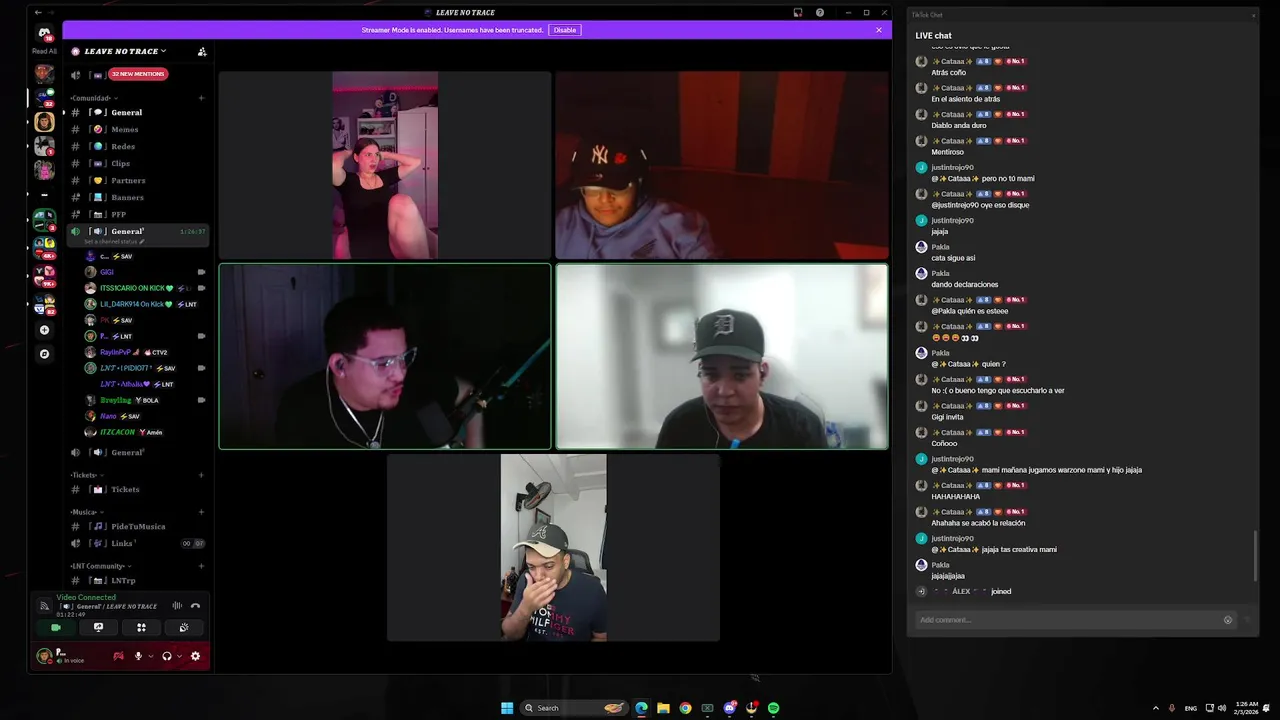
Task: Show hidden system tray icons
Action: (1156, 708)
